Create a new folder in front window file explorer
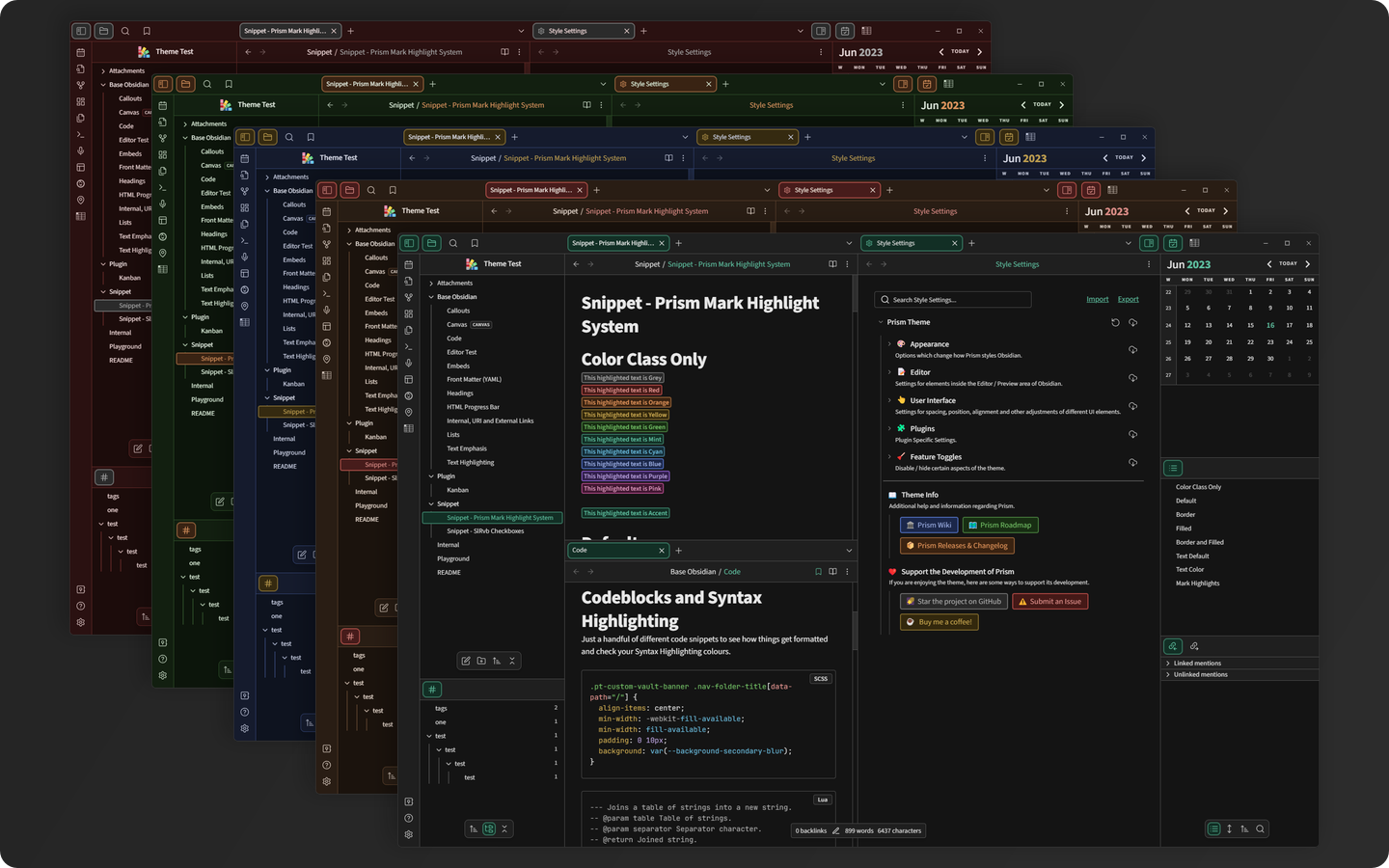The image size is (1389, 868). (481, 661)
